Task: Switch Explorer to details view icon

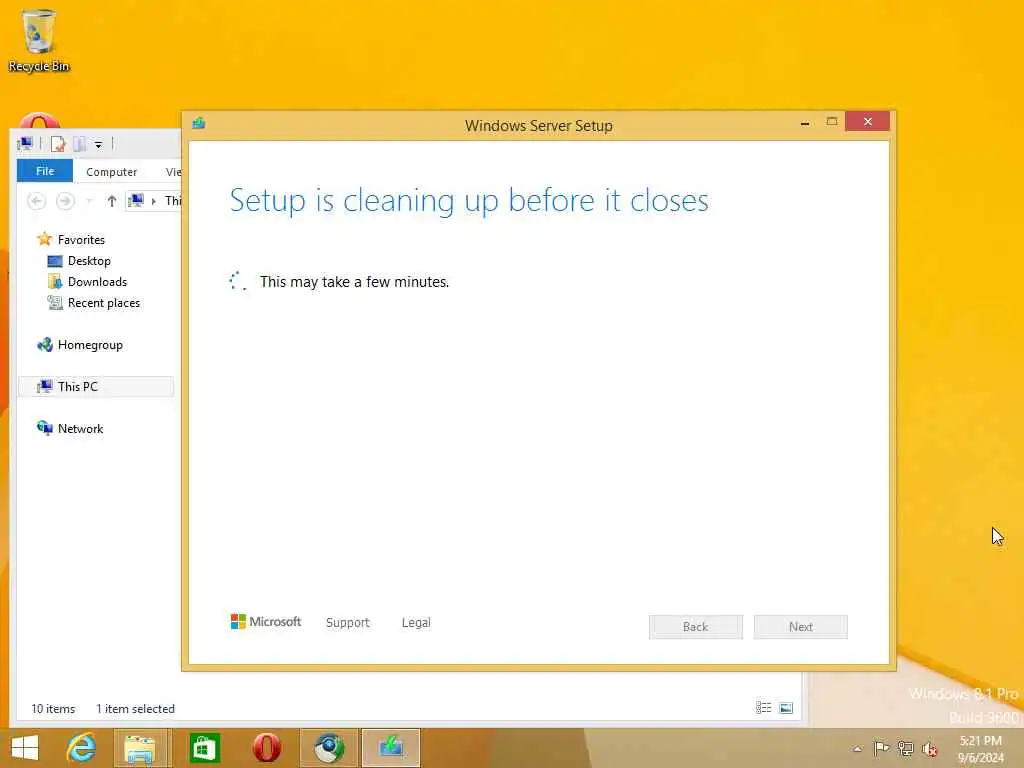Action: click(x=763, y=708)
